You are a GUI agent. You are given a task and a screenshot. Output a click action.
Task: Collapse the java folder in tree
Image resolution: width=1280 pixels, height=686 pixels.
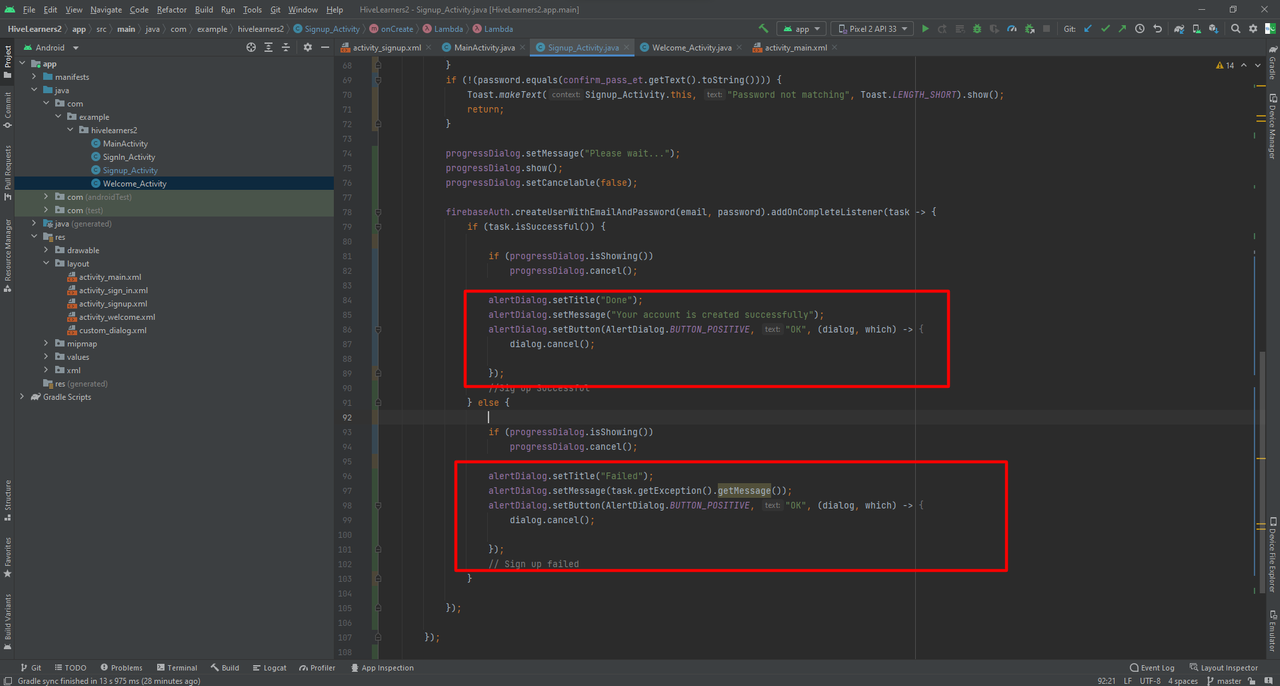[x=34, y=90]
